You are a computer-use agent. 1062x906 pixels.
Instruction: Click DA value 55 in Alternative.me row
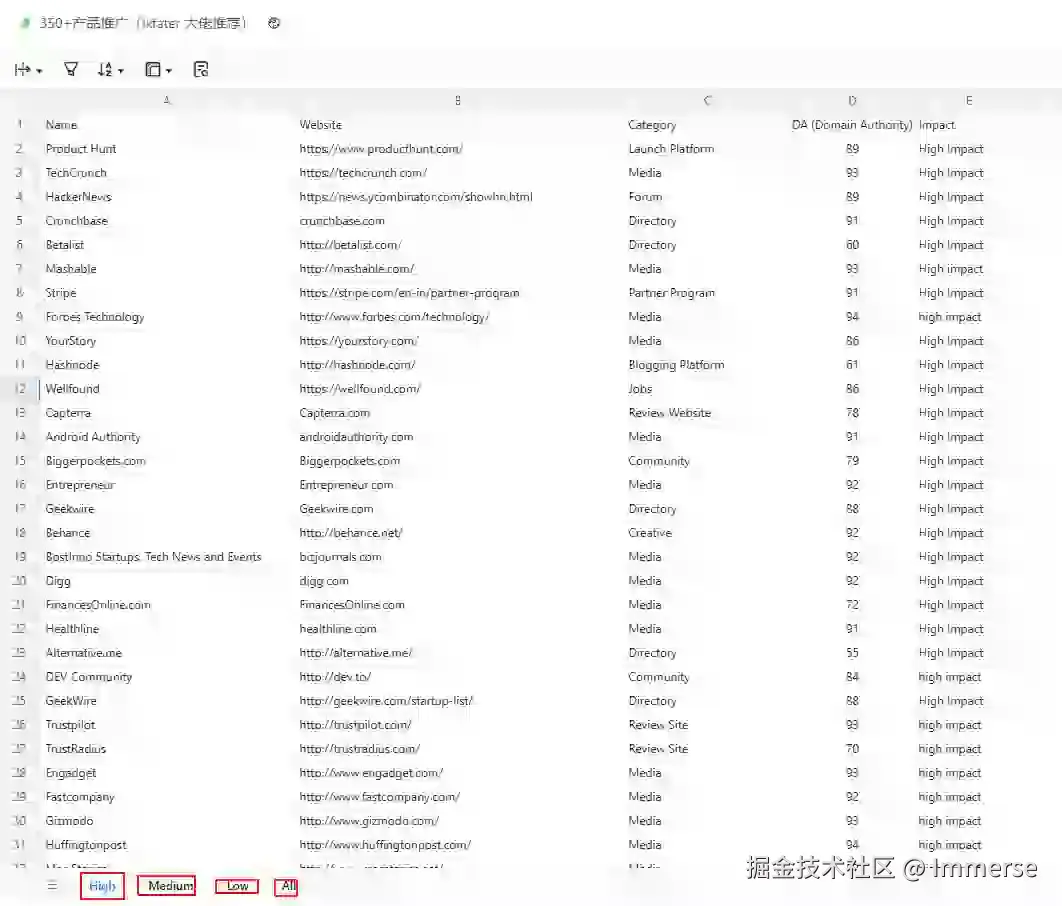[x=852, y=653]
